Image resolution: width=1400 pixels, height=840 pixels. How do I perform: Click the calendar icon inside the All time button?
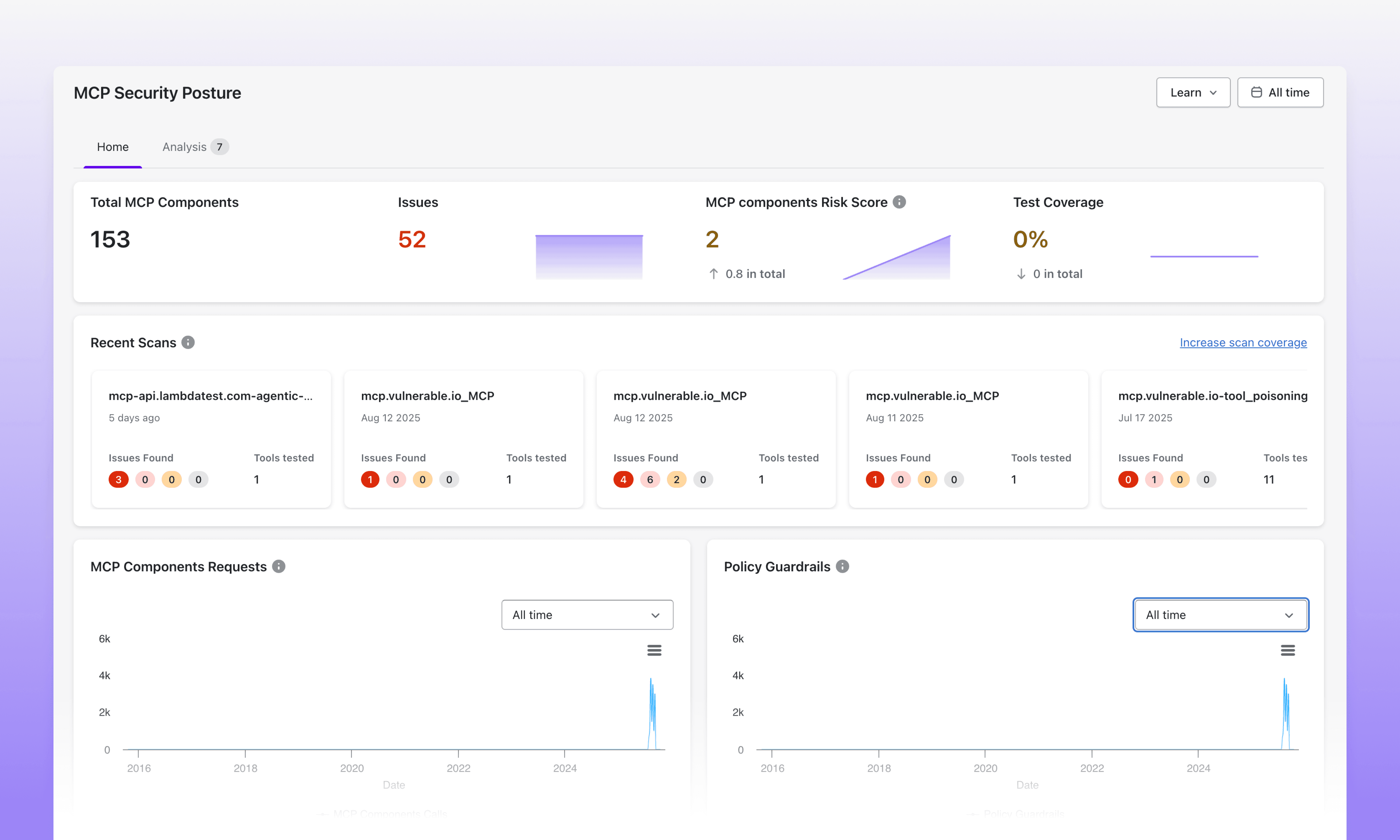coord(1256,92)
